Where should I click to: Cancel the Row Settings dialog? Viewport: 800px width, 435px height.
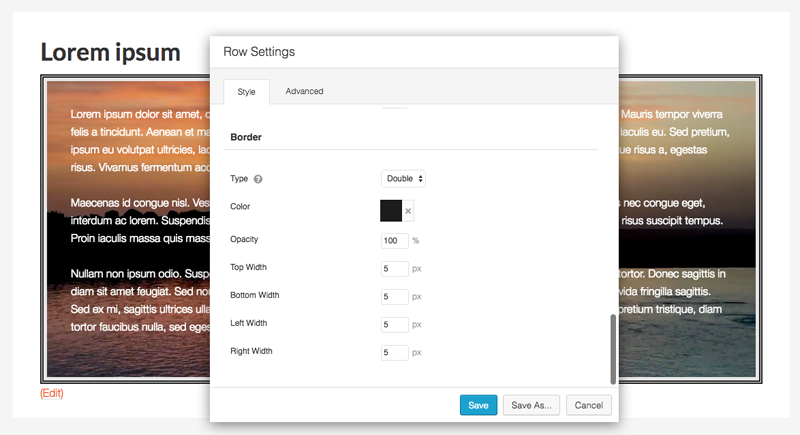pyautogui.click(x=588, y=405)
